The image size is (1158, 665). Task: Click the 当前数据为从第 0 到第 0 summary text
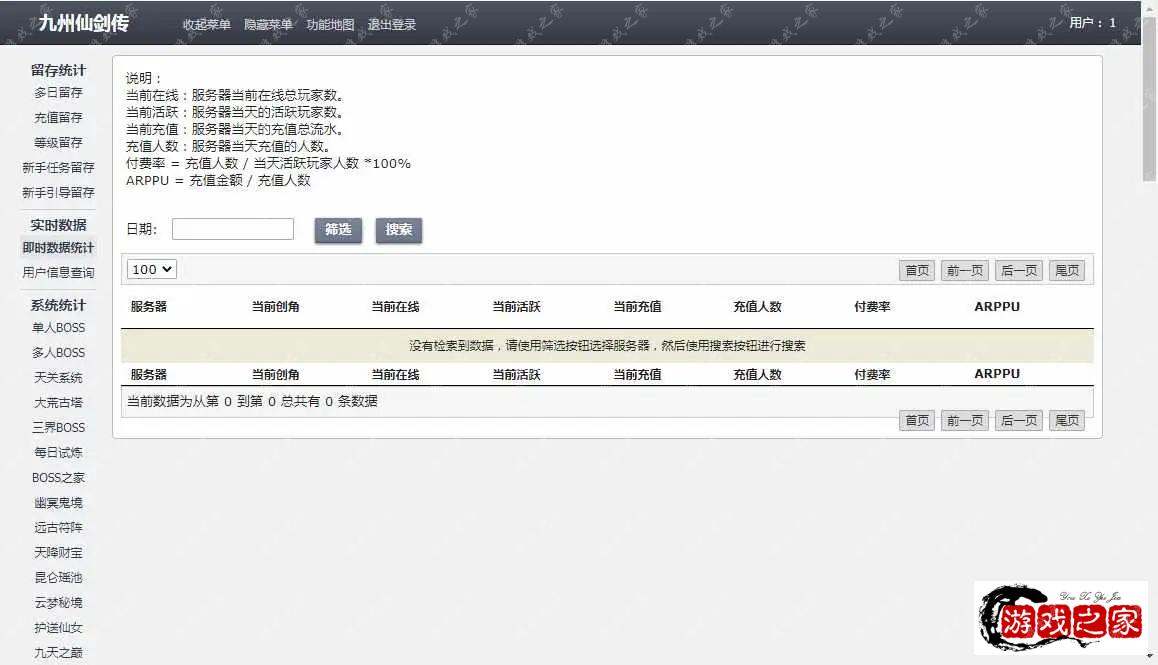(252, 401)
